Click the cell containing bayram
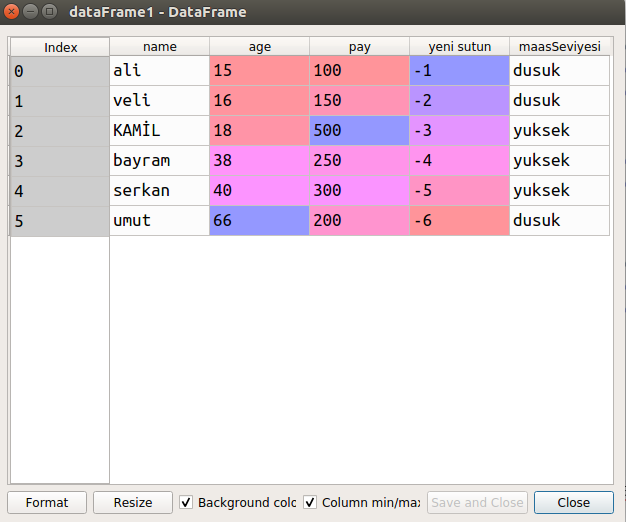 160,160
